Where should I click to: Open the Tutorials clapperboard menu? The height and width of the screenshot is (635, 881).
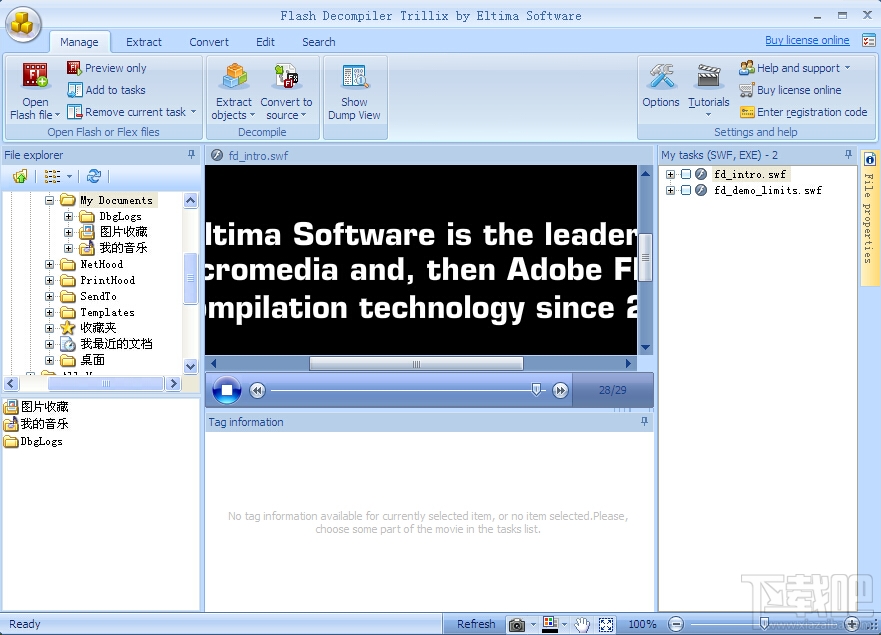709,89
